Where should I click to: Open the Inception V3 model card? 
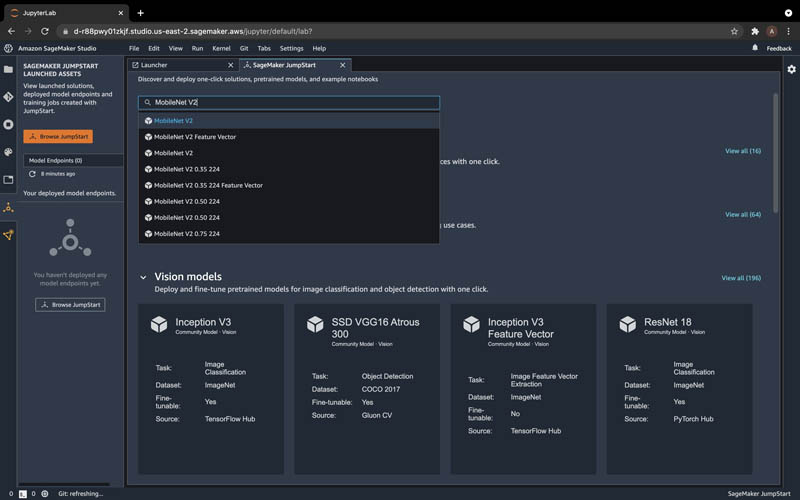pyautogui.click(x=211, y=389)
